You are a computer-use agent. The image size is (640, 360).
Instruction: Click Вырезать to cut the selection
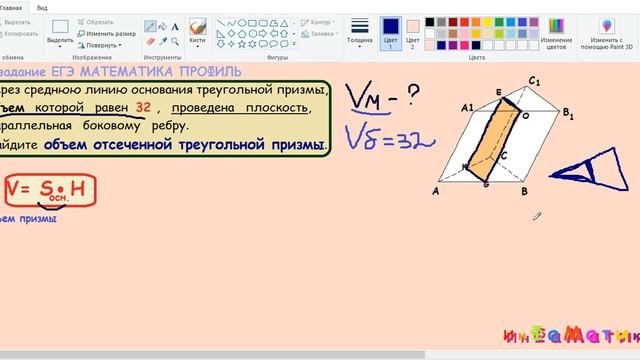tap(15, 22)
